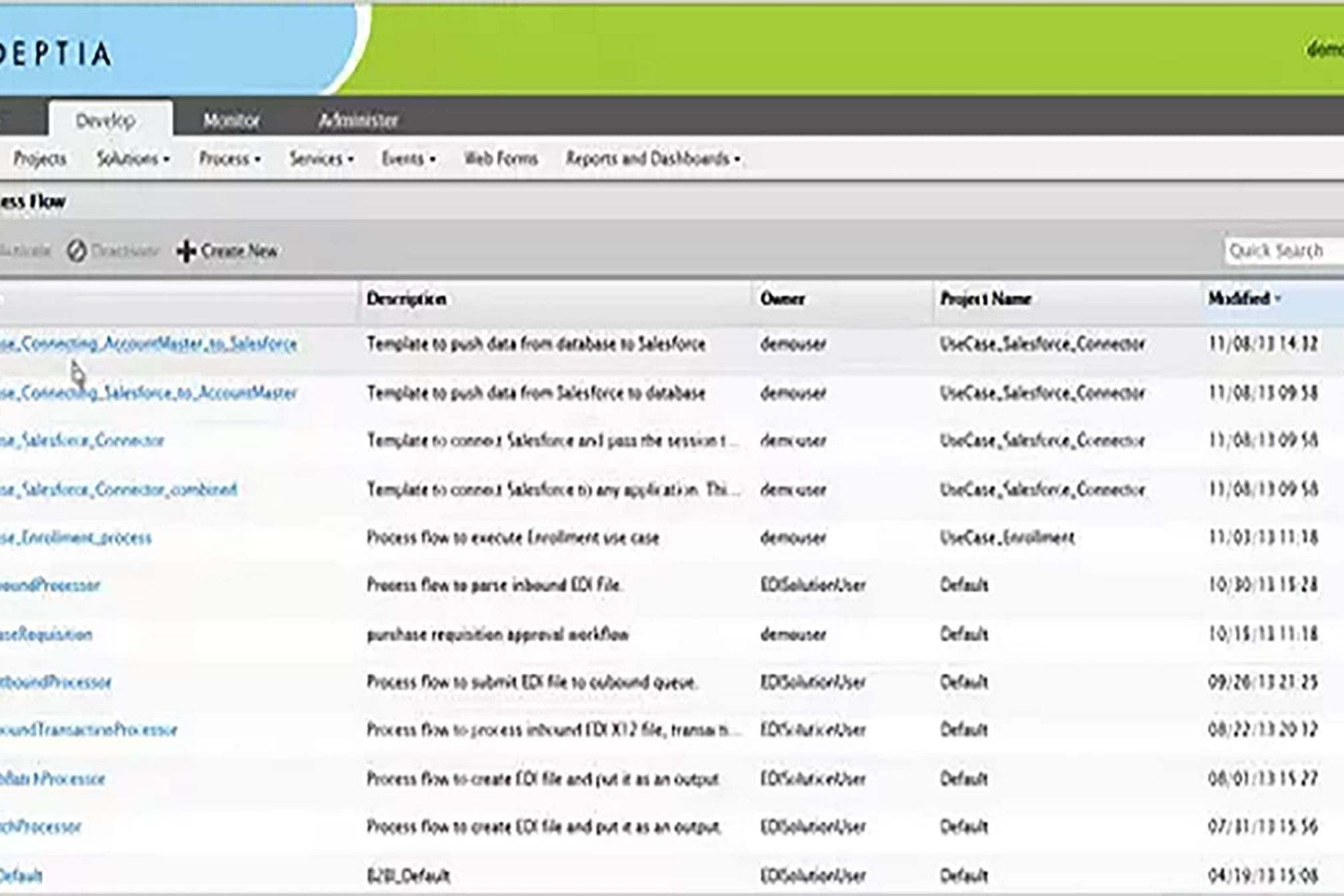Expand the Process menu
The image size is (1344, 896).
[x=229, y=159]
